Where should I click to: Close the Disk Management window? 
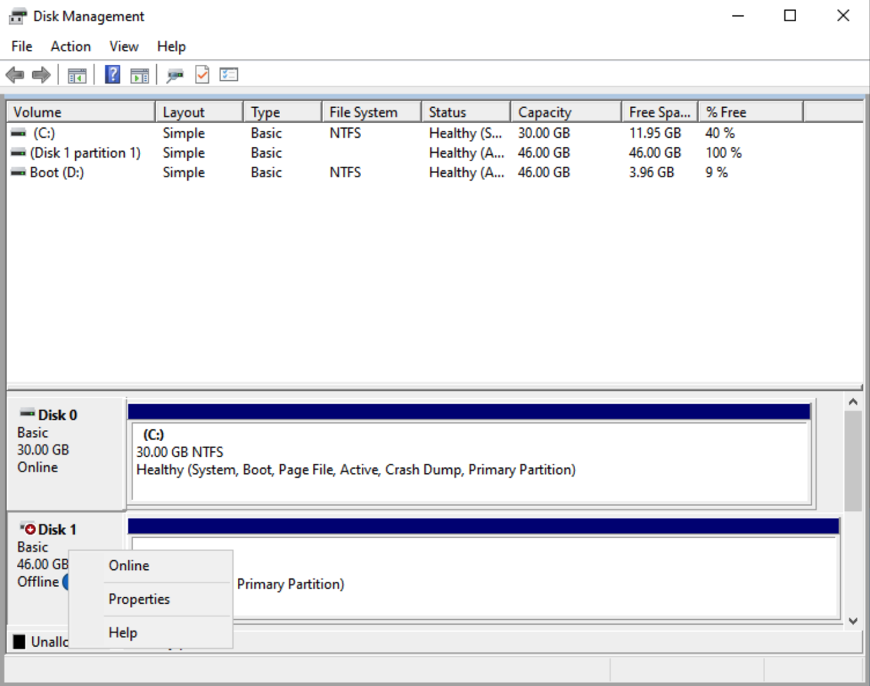843,16
